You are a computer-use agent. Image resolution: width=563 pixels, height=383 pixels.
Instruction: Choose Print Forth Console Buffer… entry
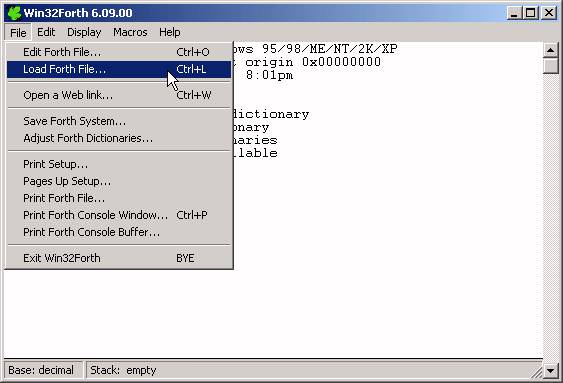119,232
